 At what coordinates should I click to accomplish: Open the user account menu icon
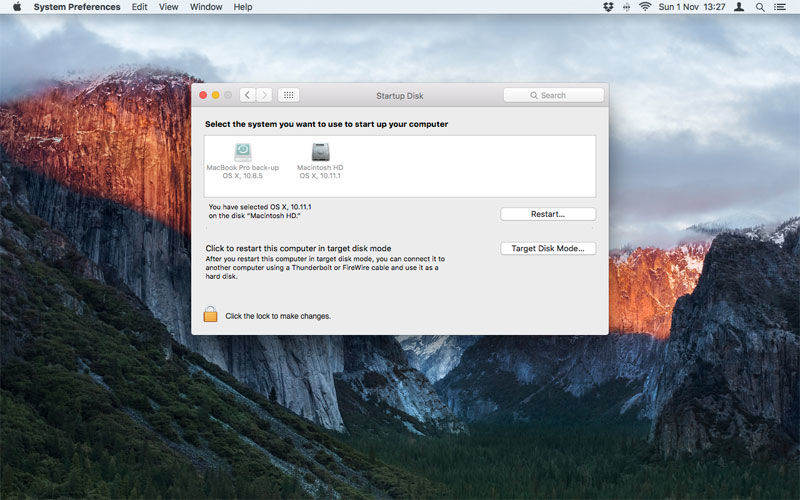[x=739, y=7]
